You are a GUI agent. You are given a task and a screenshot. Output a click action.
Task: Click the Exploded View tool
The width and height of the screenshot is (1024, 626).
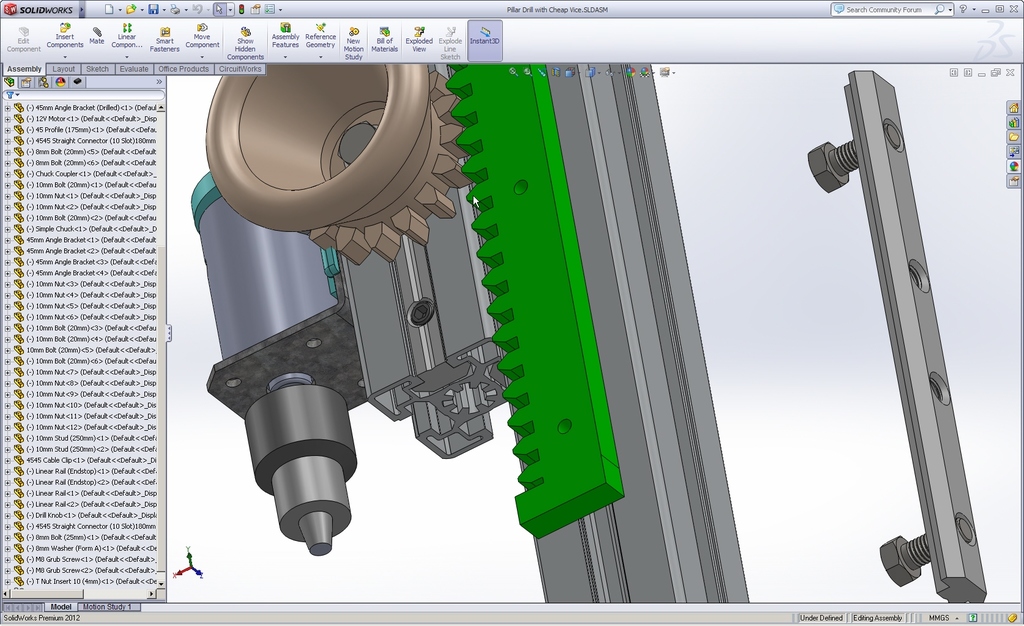coord(419,38)
